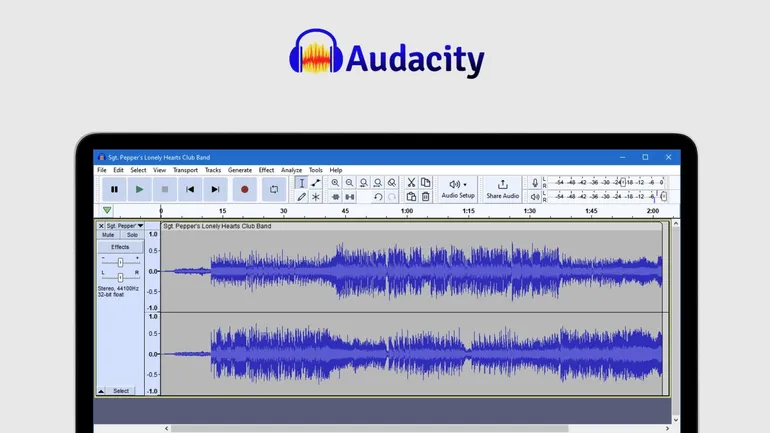The width and height of the screenshot is (770, 433).
Task: Adjust the recording level slider knob
Action: point(623,183)
